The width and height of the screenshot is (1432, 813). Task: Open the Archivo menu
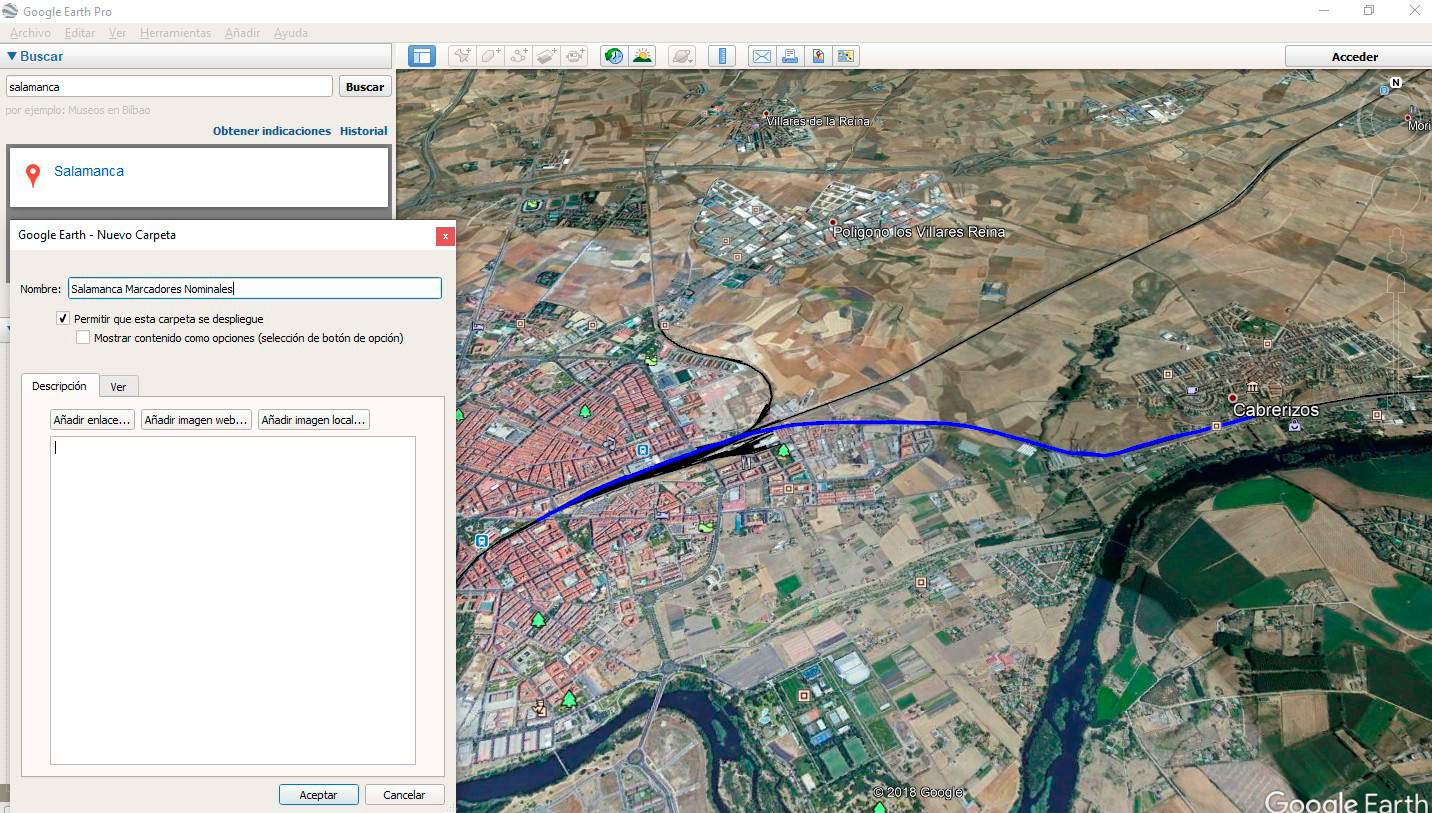click(x=30, y=33)
